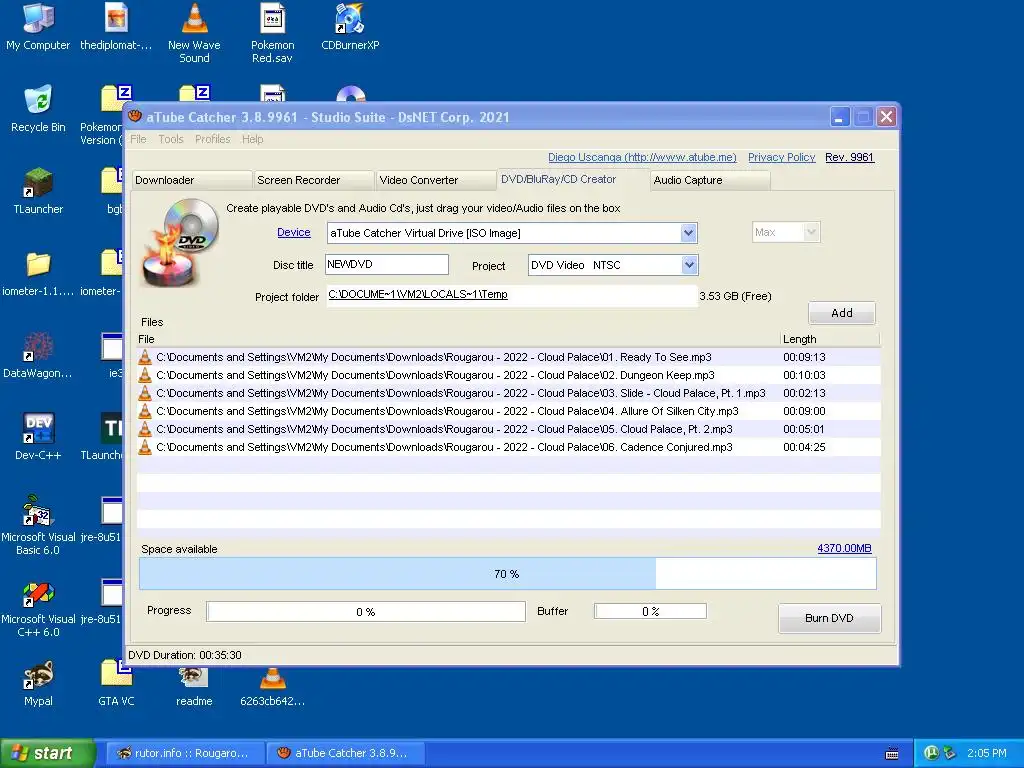1024x768 pixels.
Task: Open My Computer desktop icon
Action: click(x=38, y=26)
